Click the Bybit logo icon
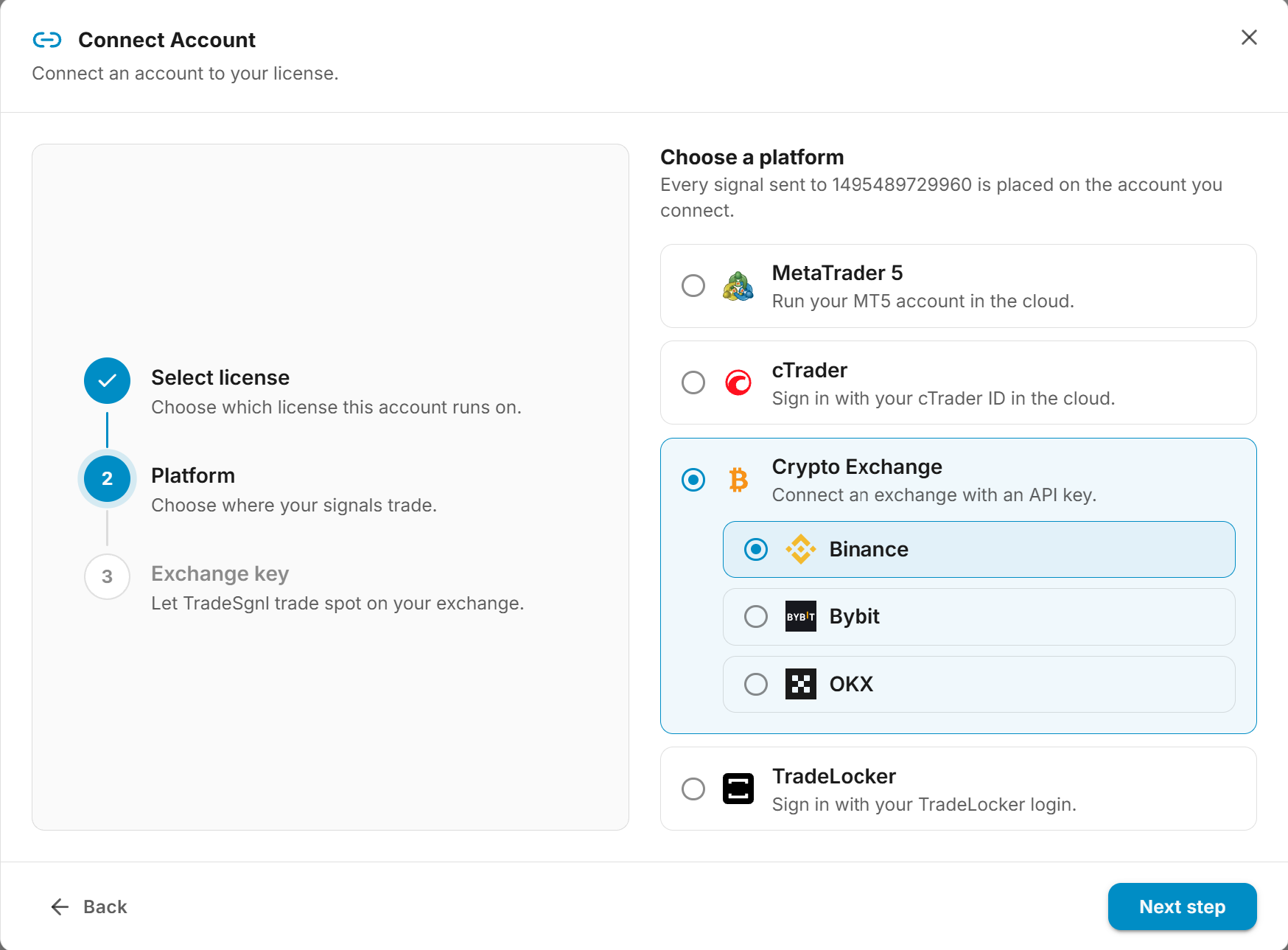 tap(801, 616)
